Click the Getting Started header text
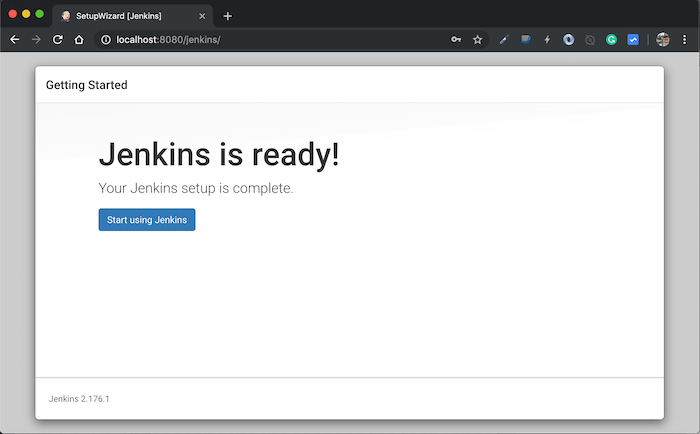Viewport: 700px width, 434px height. coord(87,85)
